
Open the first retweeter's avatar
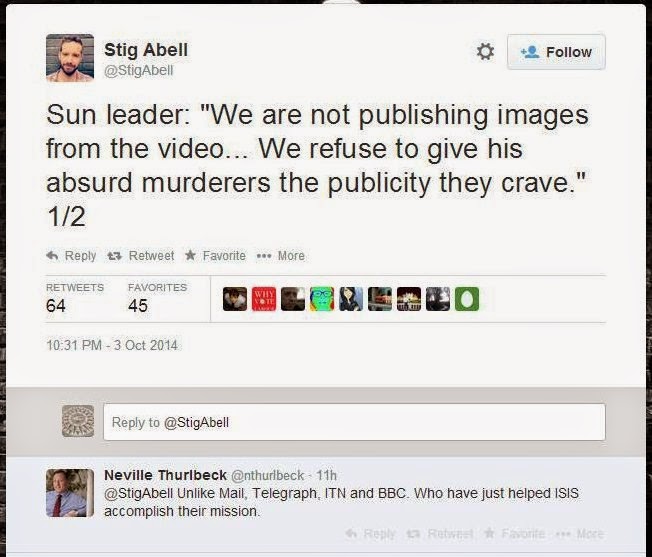coord(235,299)
